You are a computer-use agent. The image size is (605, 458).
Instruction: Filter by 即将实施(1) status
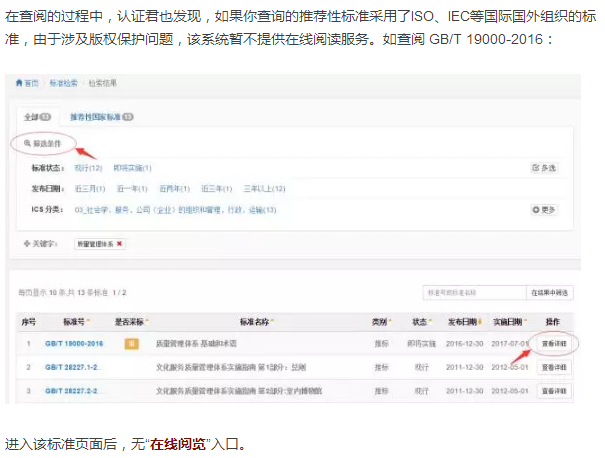(x=132, y=168)
